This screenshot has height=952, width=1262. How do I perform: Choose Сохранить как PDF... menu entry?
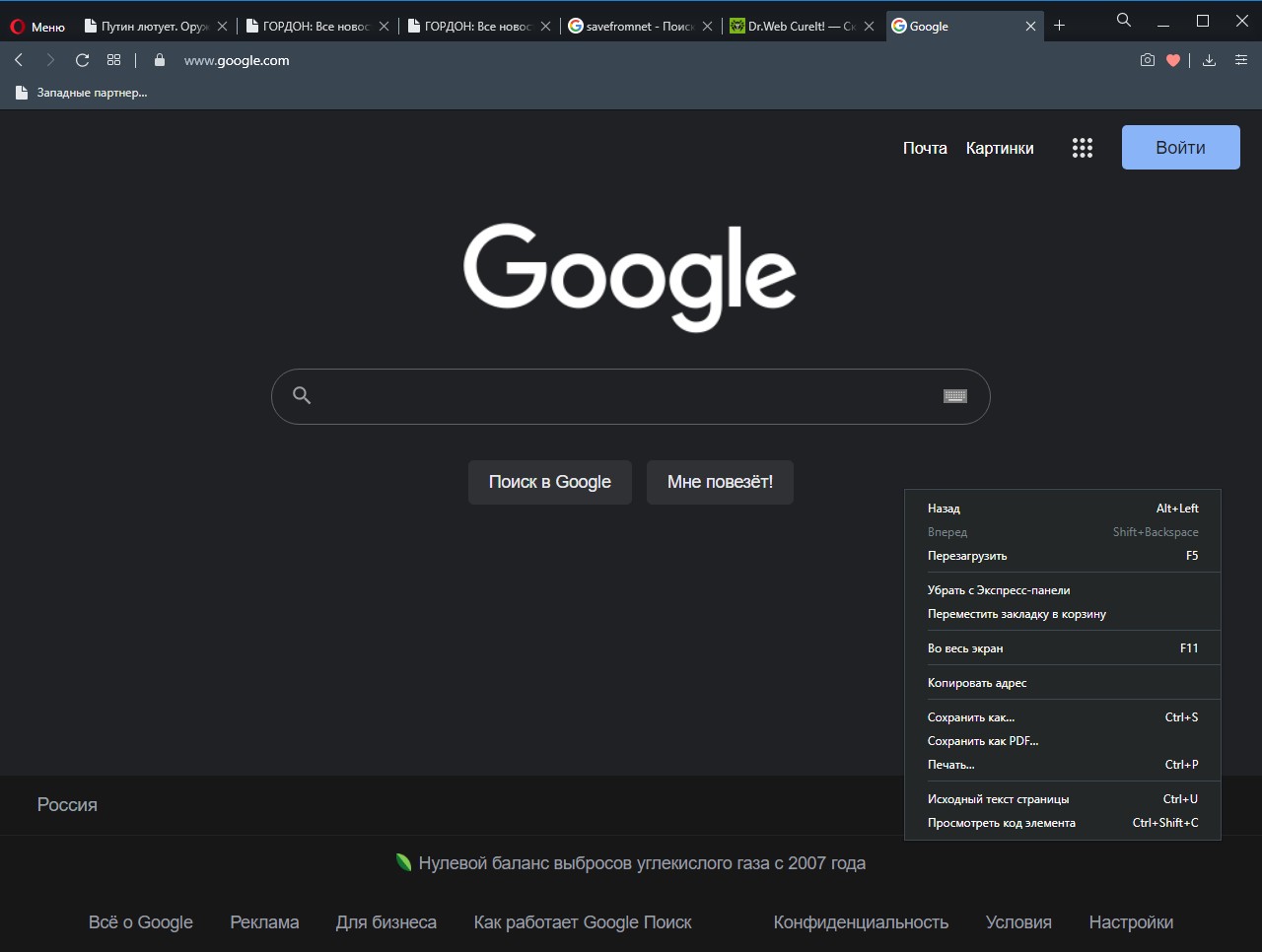click(1063, 741)
